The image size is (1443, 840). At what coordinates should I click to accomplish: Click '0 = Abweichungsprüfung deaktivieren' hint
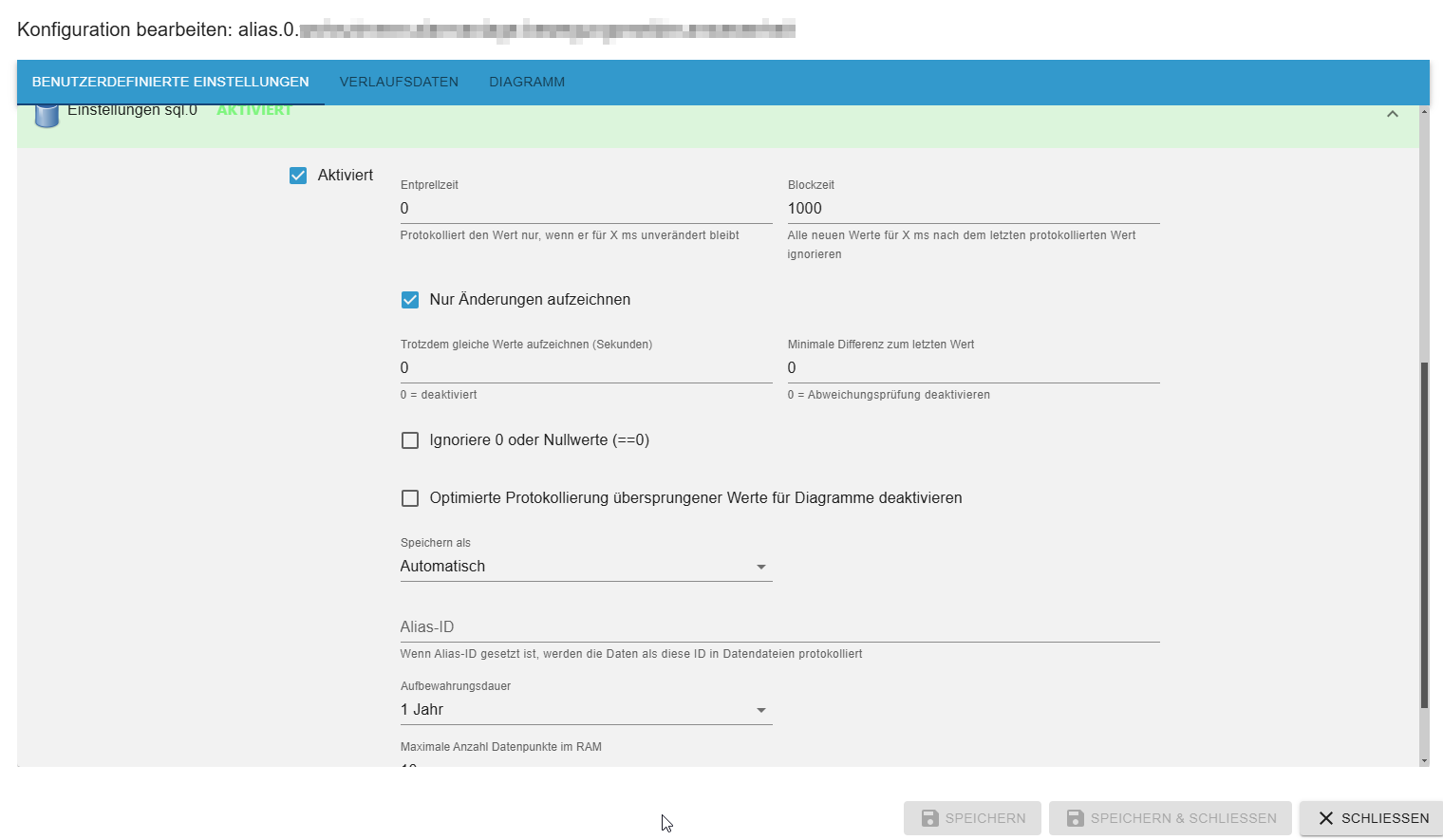(x=889, y=395)
